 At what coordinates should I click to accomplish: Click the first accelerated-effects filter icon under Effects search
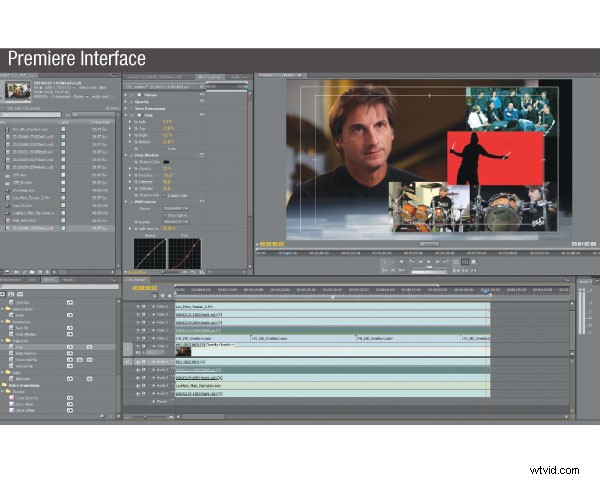(x=3, y=294)
